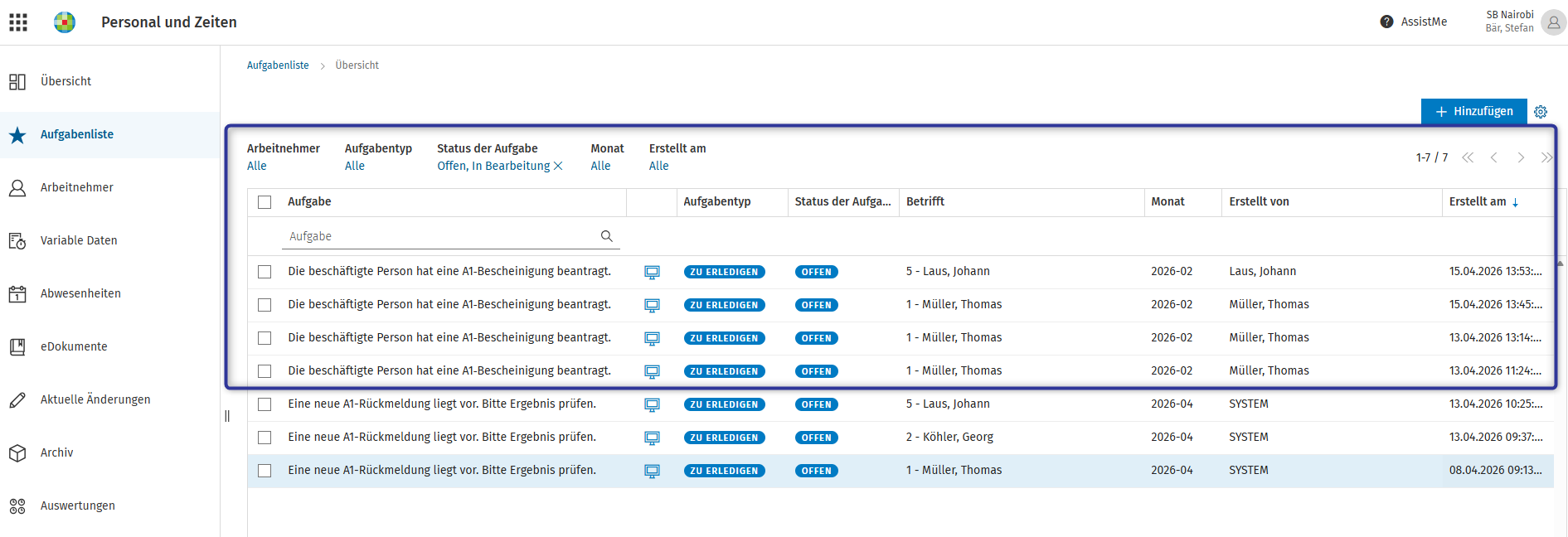This screenshot has width=1568, height=537.
Task: Focus the Aufgabe search input field
Action: pos(443,236)
